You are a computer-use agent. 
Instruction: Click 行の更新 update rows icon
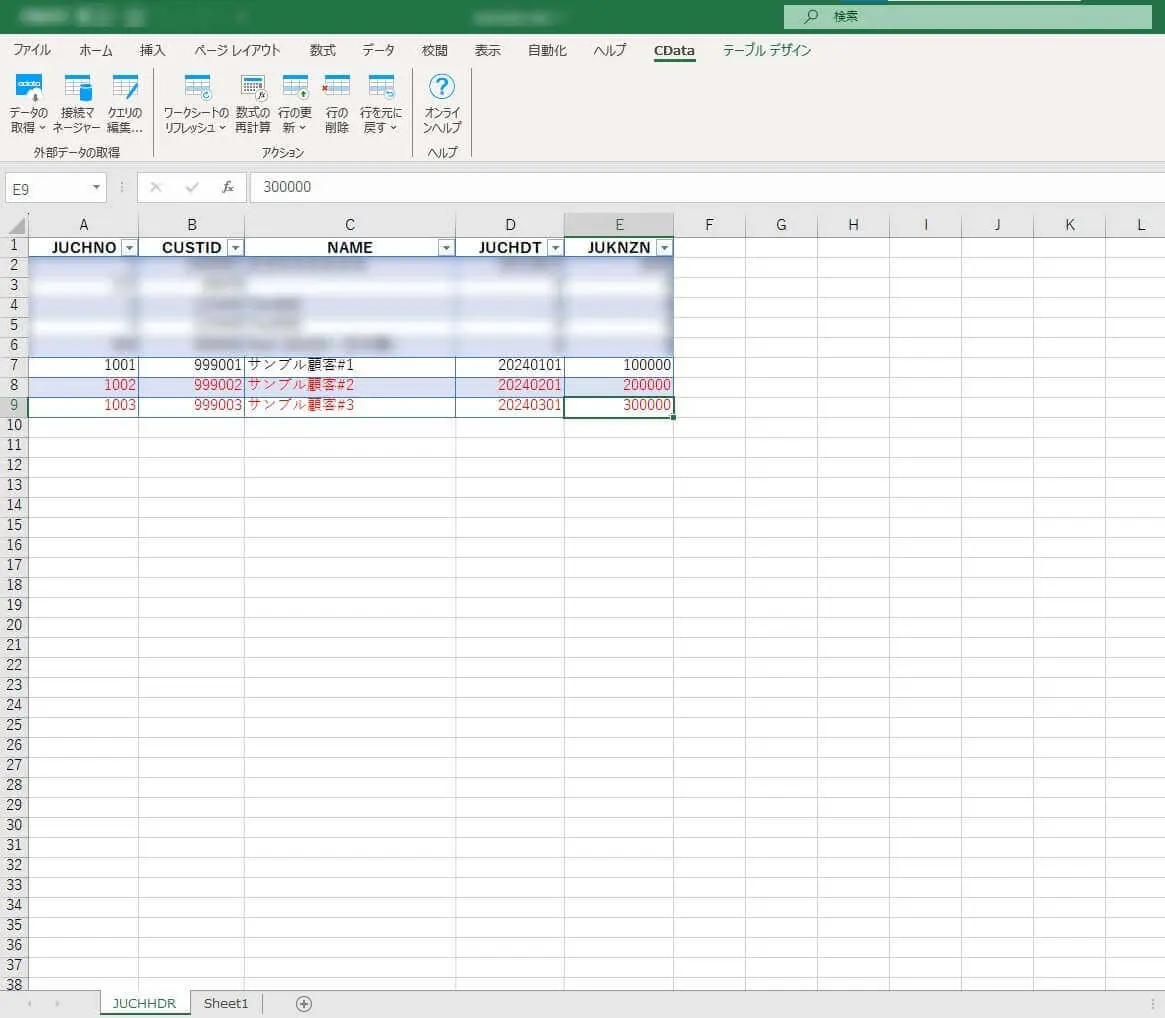[x=295, y=103]
